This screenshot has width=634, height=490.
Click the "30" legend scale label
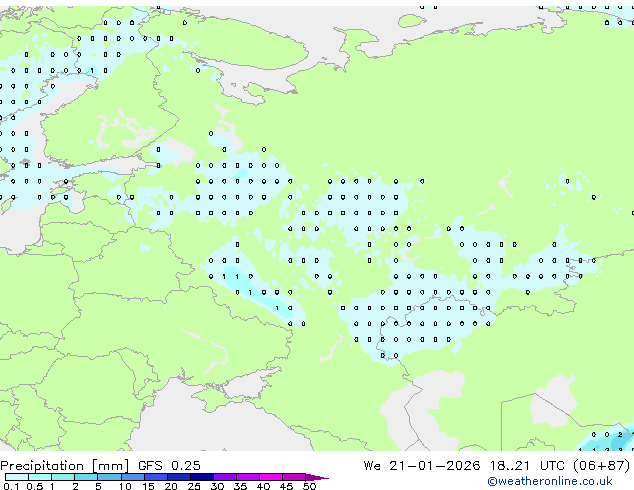pos(217,486)
